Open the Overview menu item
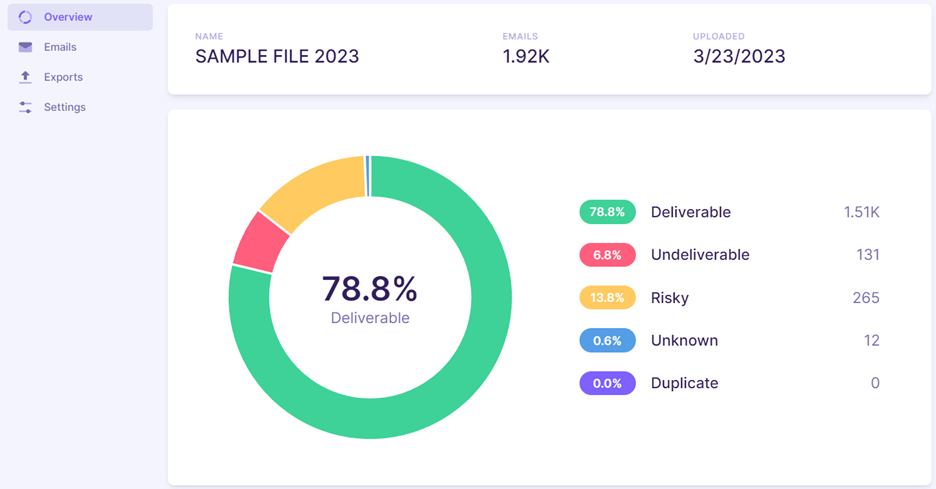This screenshot has width=936, height=489. pos(80,17)
